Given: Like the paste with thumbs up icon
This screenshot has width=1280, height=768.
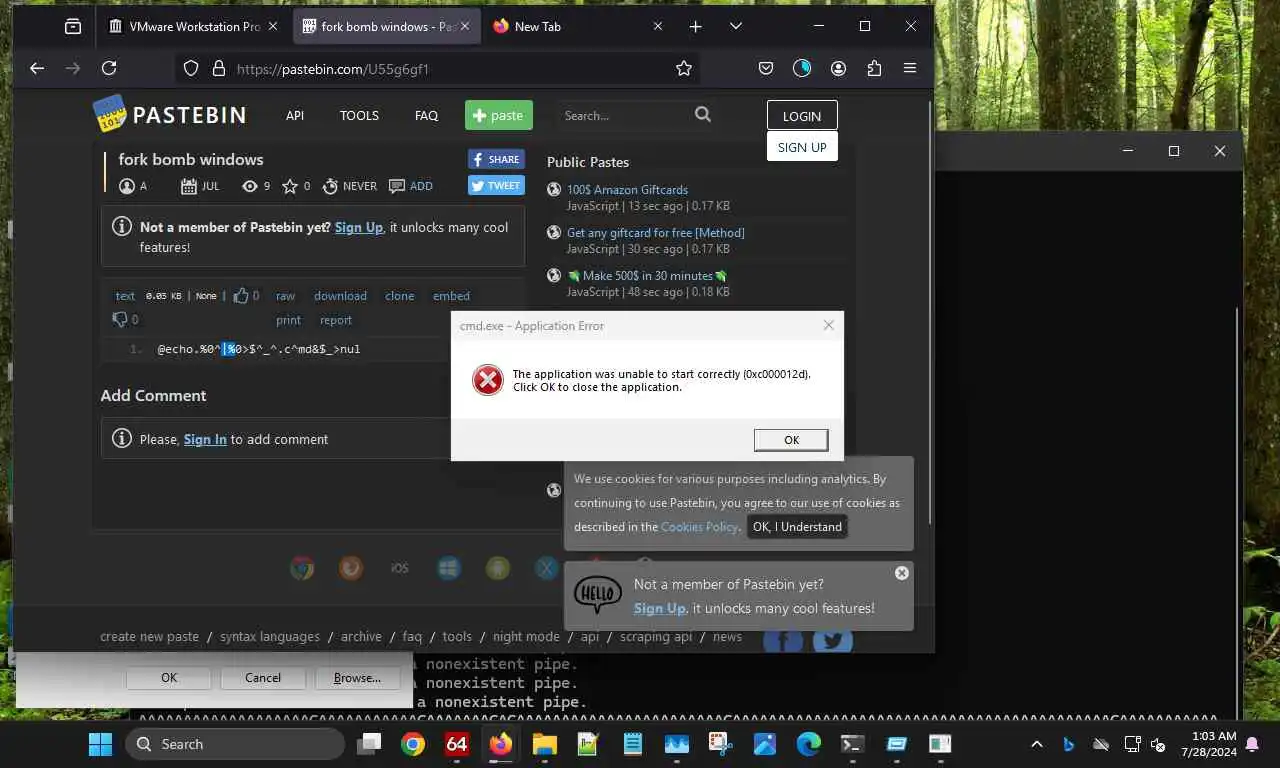Looking at the screenshot, I should click(x=241, y=295).
